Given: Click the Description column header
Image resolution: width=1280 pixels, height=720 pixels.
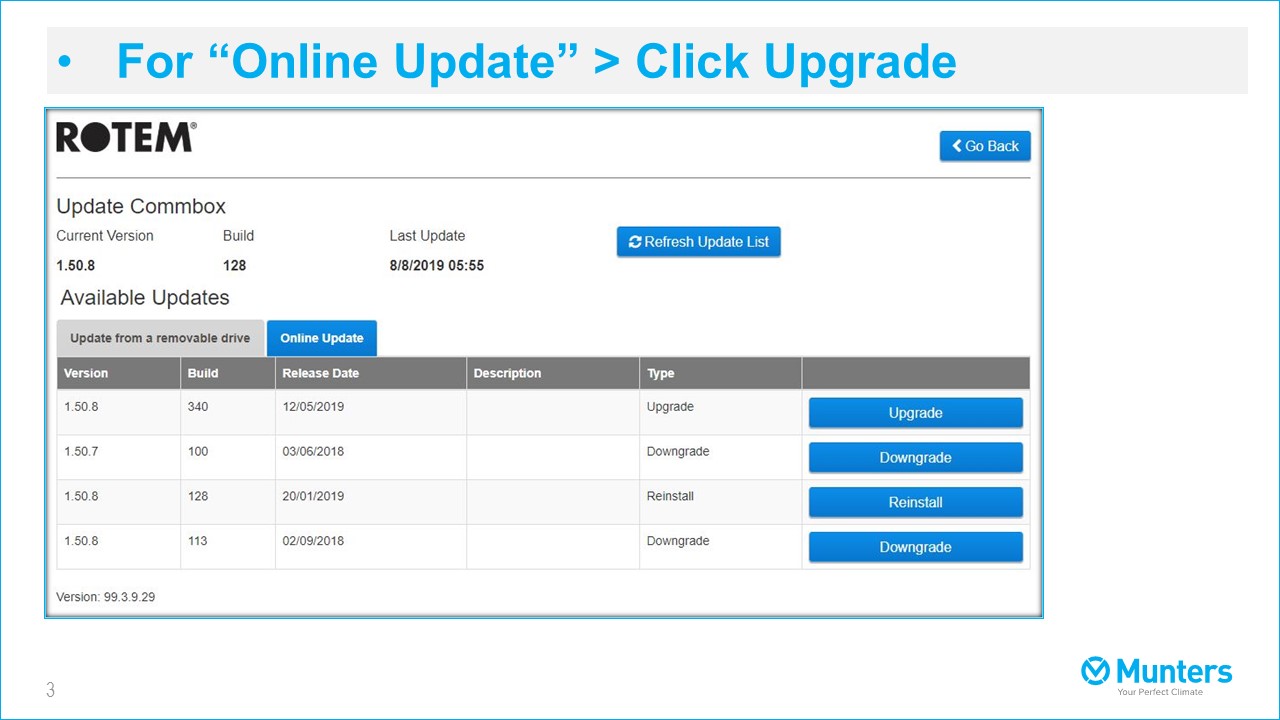Looking at the screenshot, I should (506, 373).
